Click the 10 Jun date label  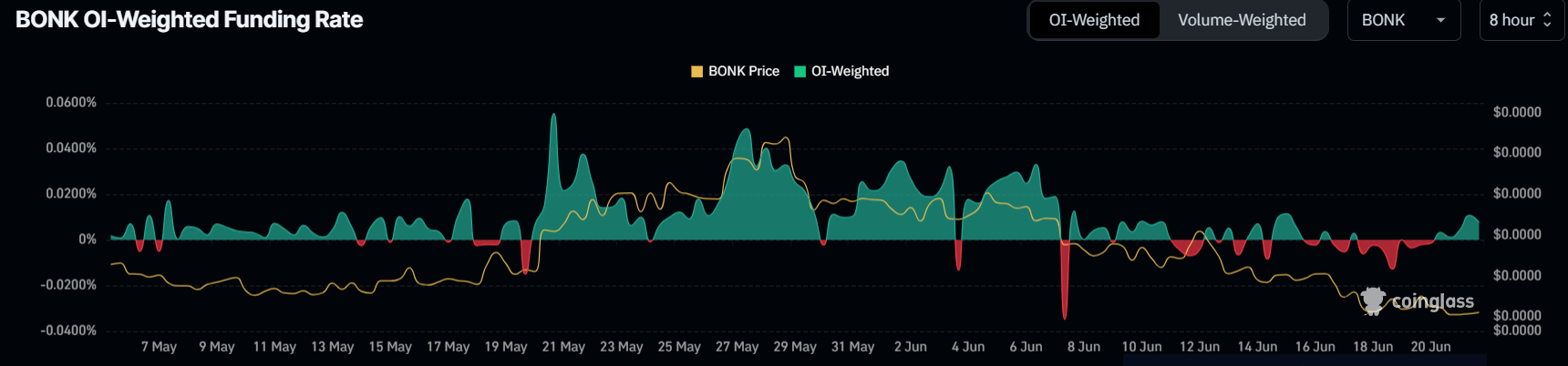point(1141,347)
